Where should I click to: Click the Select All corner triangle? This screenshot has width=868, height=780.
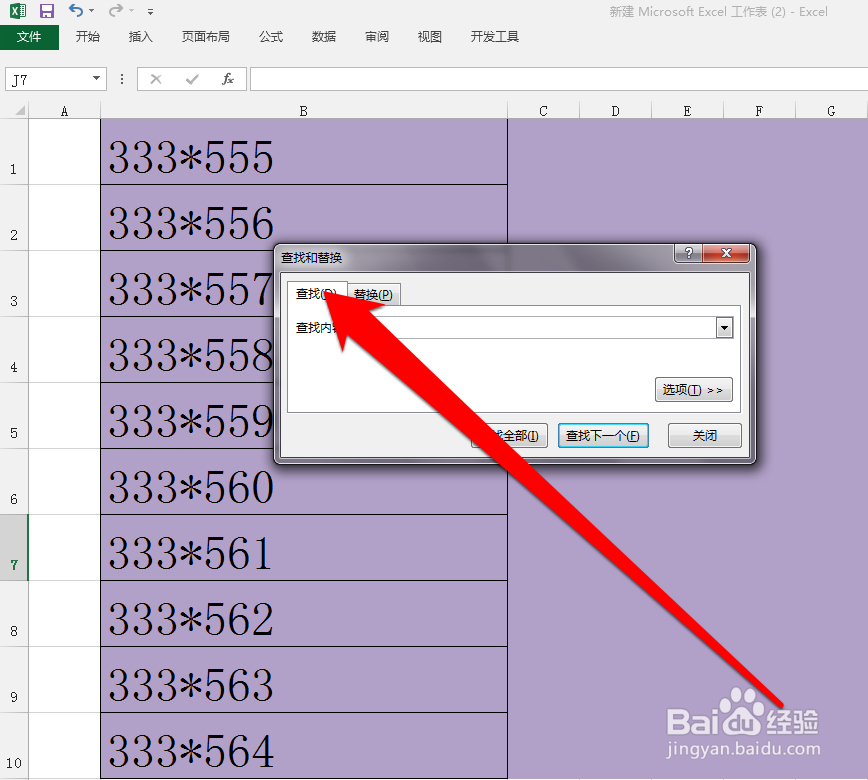[19, 111]
